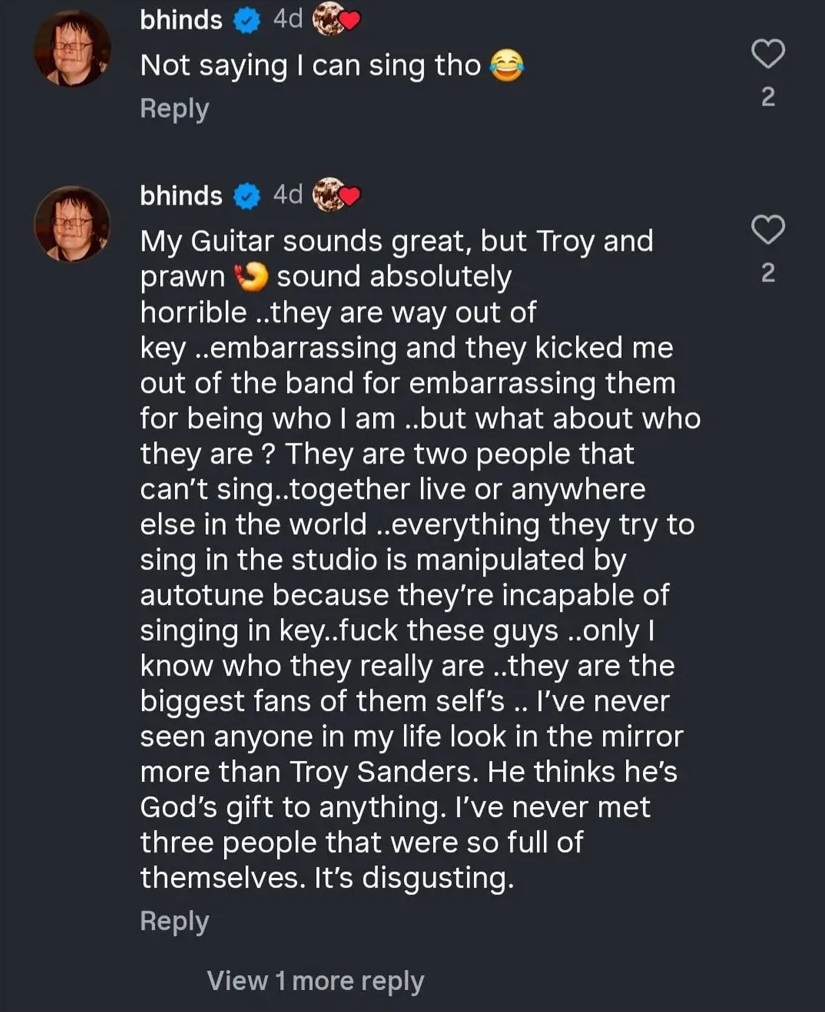Expand "View 1 more reply"
Image resolution: width=825 pixels, height=1012 pixels.
click(x=316, y=981)
